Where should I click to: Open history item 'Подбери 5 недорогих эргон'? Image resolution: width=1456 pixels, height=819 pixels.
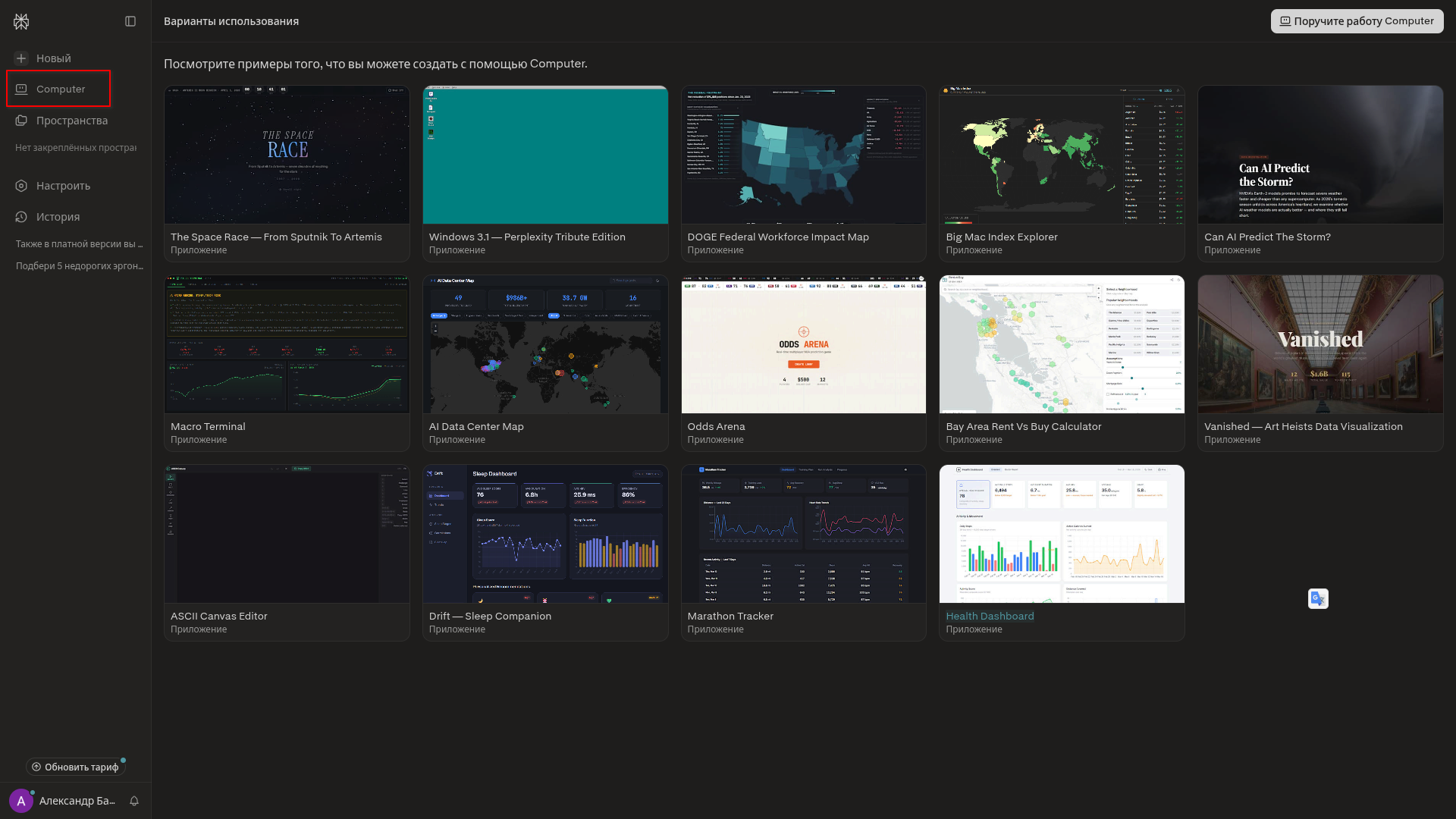(79, 266)
